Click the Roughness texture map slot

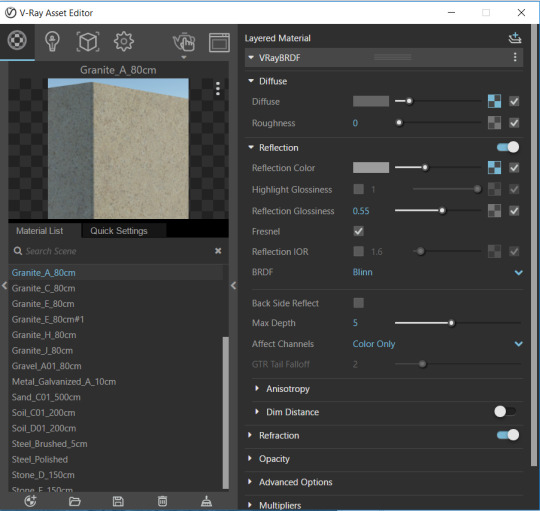point(495,123)
